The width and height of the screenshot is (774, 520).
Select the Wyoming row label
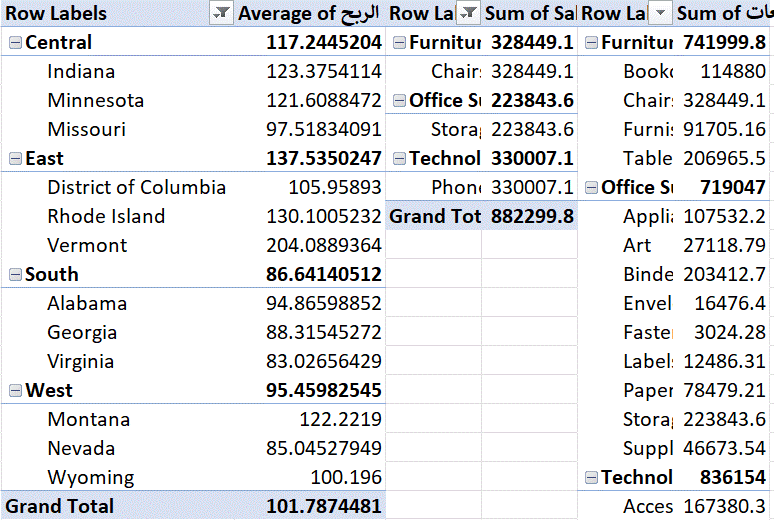[x=90, y=478]
